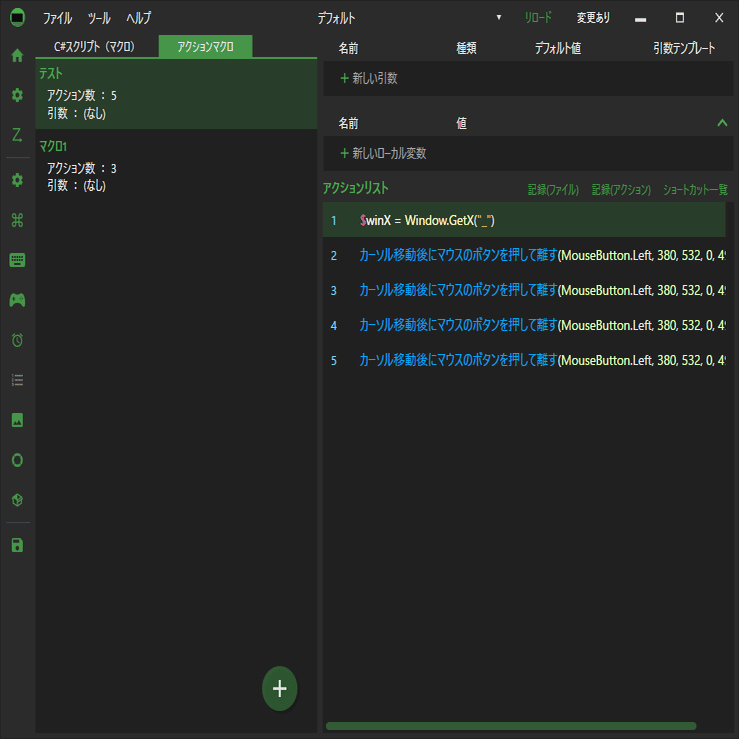Screen dimensions: 739x739
Task: Open the Z-arrow macro icon
Action: pyautogui.click(x=17, y=135)
